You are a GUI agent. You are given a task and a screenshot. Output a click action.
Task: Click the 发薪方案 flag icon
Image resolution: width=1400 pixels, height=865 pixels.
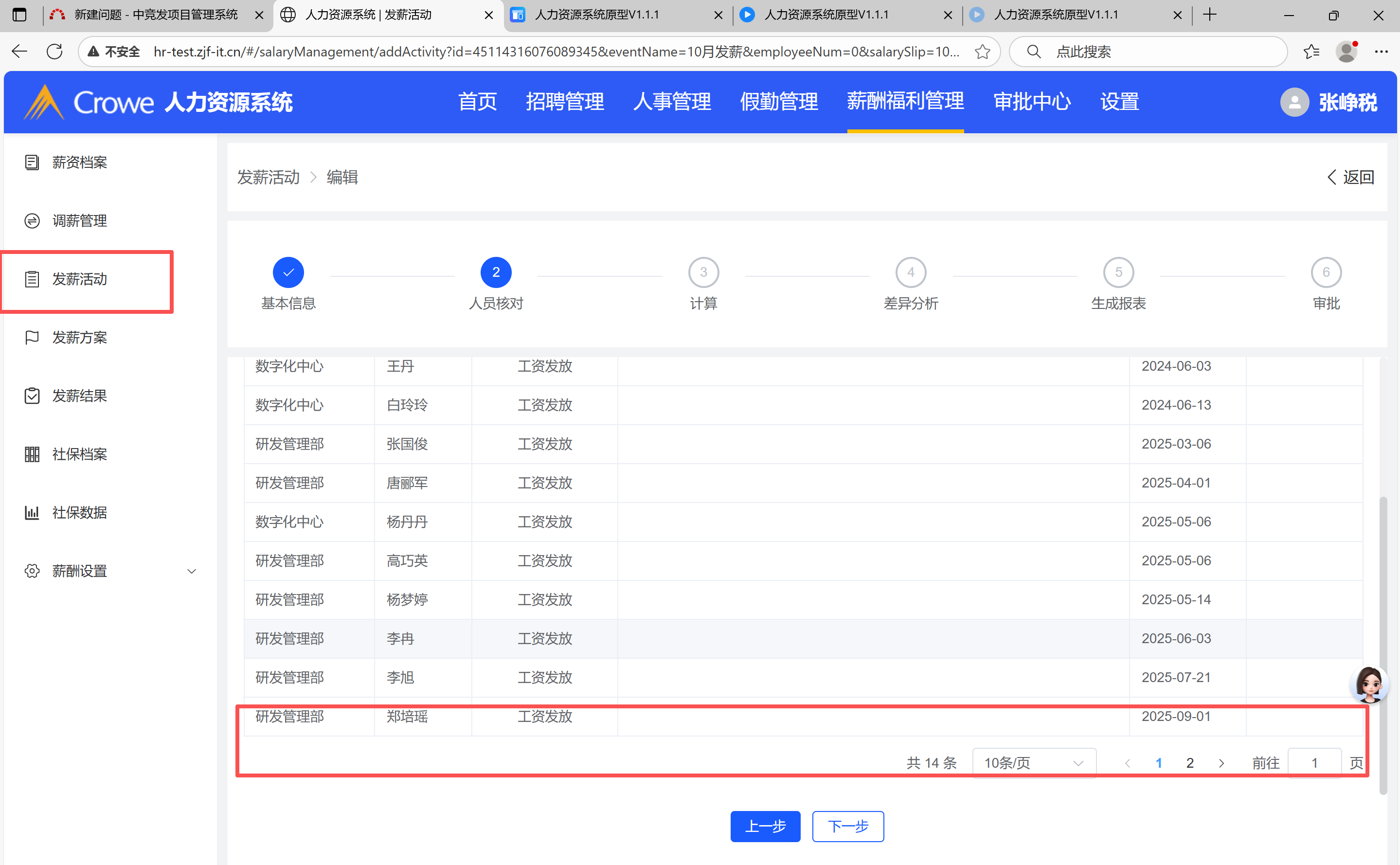[x=32, y=338]
